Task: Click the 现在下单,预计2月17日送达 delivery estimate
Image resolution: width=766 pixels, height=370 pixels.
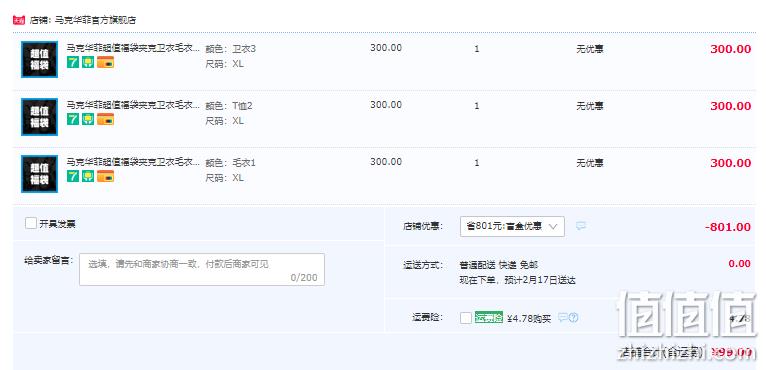Action: pos(517,281)
